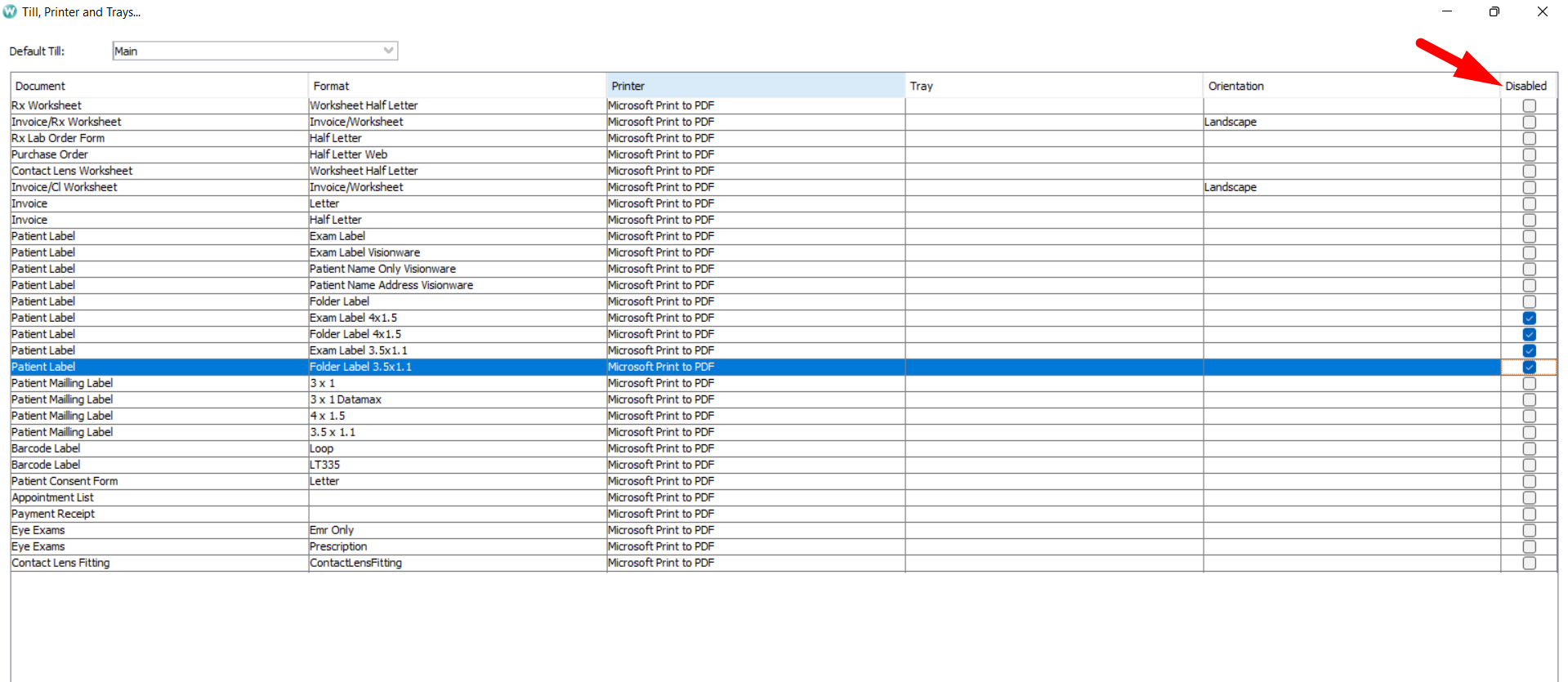Image resolution: width=1568 pixels, height=682 pixels.
Task: Toggle Disabled checkbox for Payment Receipt
Action: point(1530,515)
